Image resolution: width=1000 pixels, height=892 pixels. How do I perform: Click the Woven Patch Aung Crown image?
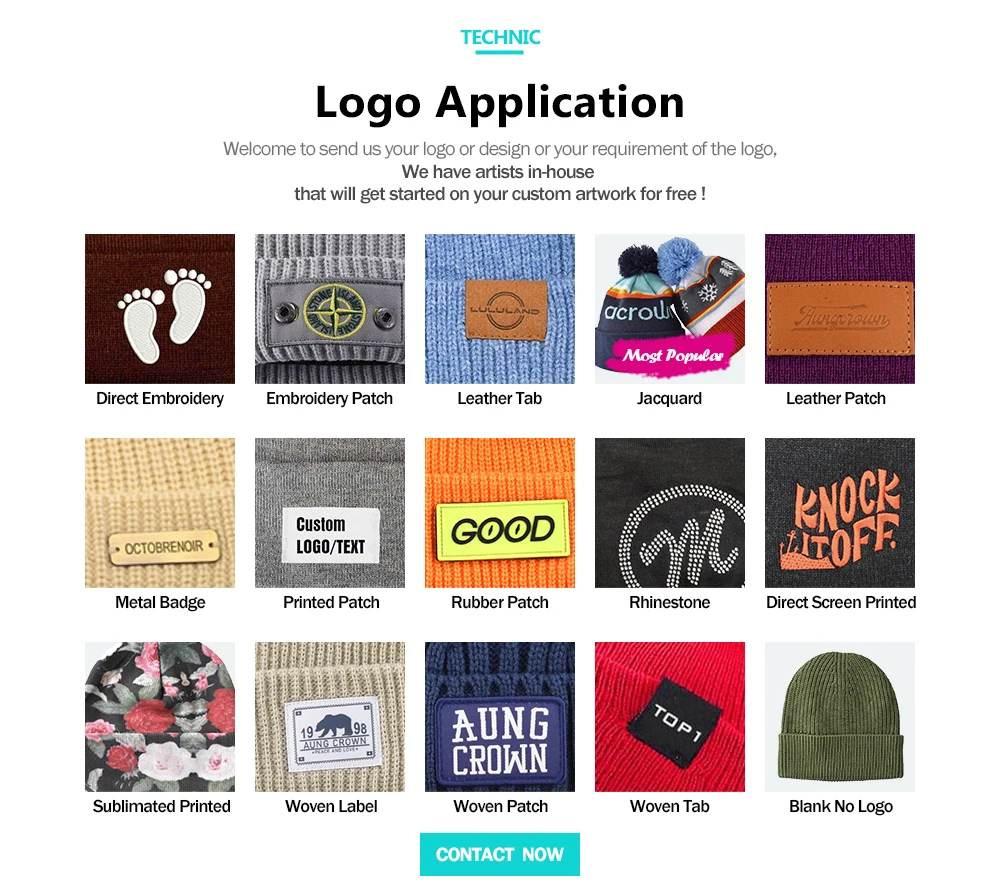[499, 717]
